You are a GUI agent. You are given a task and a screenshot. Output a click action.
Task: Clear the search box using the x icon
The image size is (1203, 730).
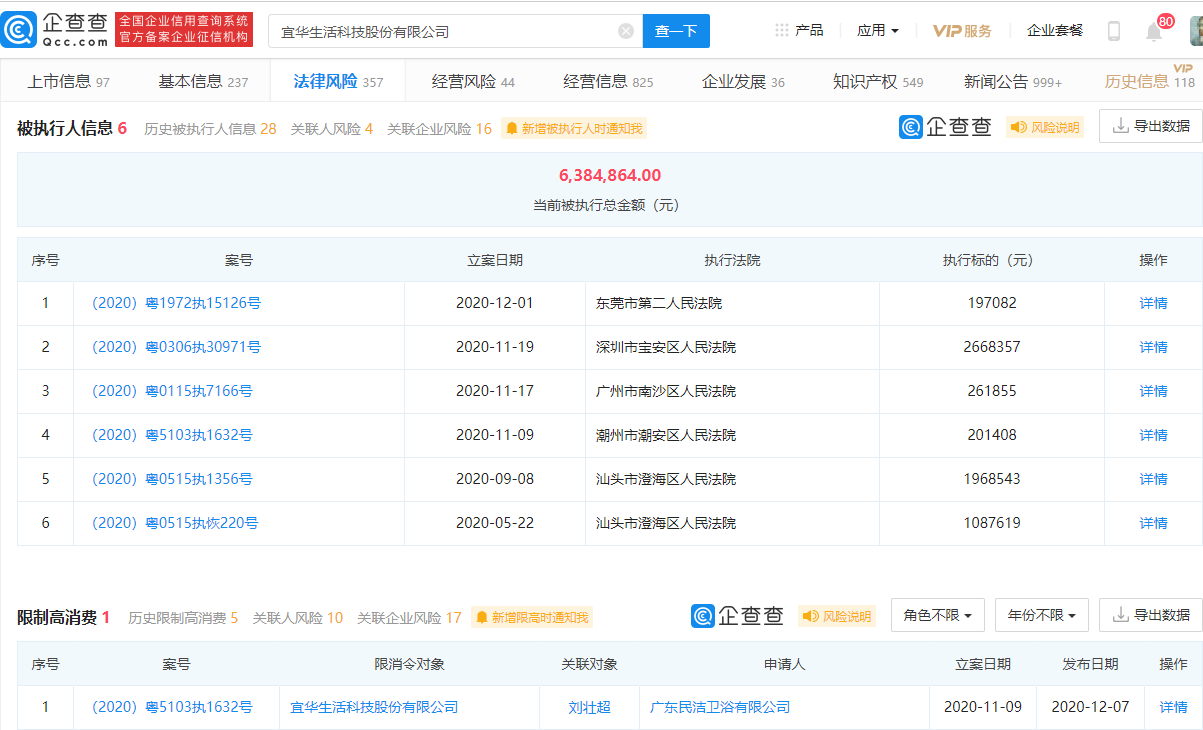[x=626, y=30]
